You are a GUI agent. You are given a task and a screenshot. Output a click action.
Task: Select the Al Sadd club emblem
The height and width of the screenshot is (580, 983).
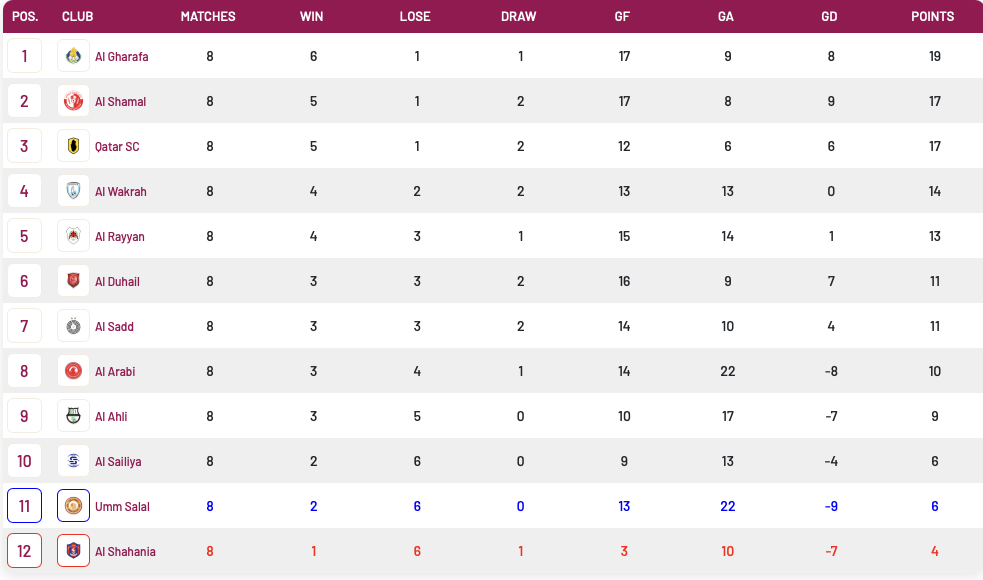73,326
